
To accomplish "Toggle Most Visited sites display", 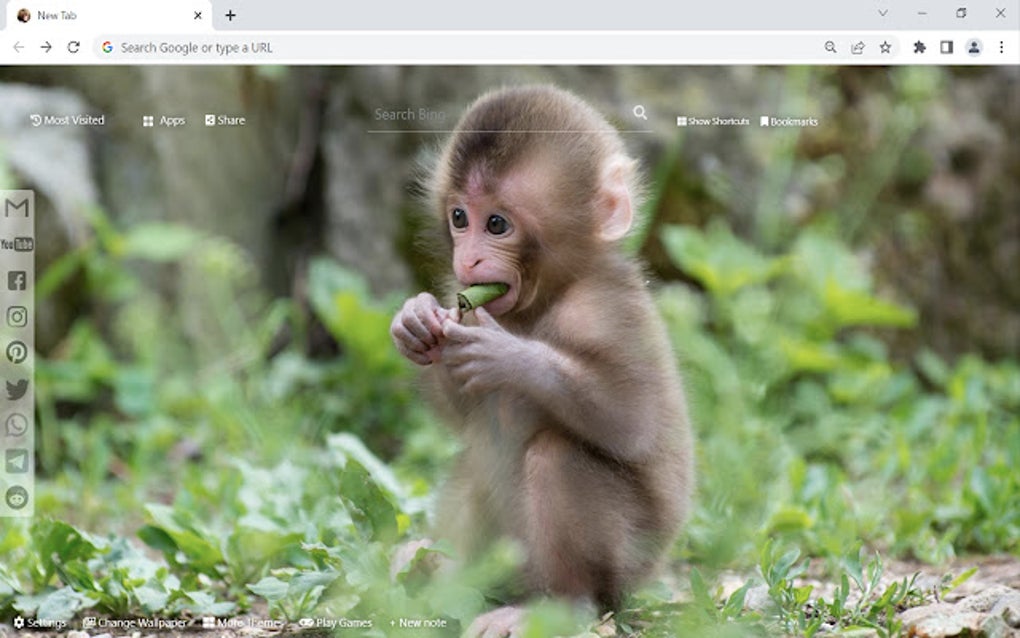I will point(68,120).
